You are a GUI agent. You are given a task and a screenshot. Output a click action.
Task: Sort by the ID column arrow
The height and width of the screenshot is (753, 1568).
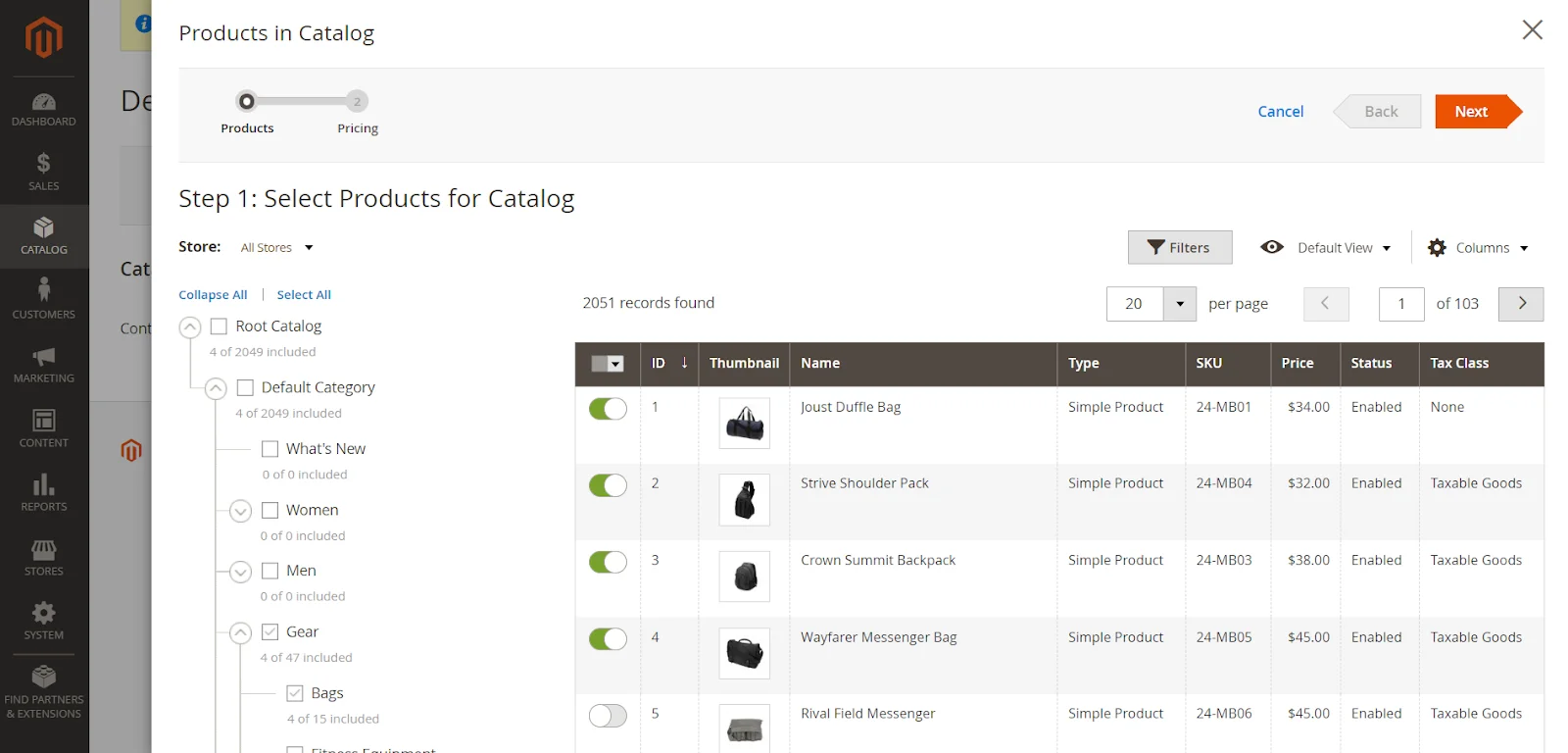[684, 363]
